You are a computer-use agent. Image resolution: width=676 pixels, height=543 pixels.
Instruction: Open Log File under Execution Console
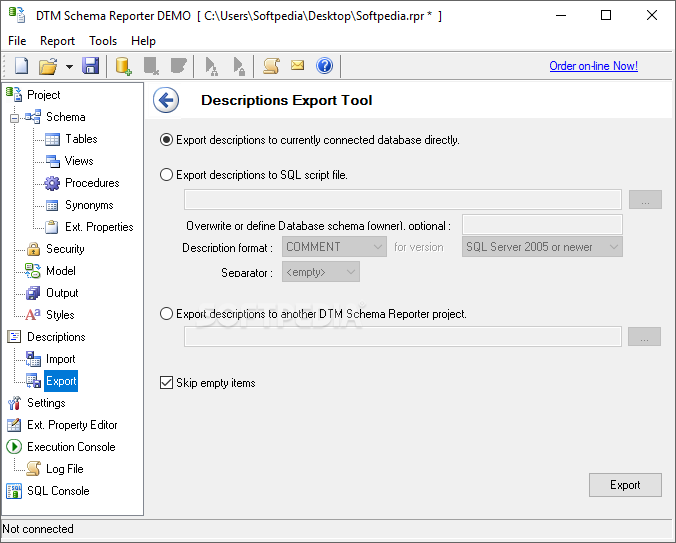(65, 469)
